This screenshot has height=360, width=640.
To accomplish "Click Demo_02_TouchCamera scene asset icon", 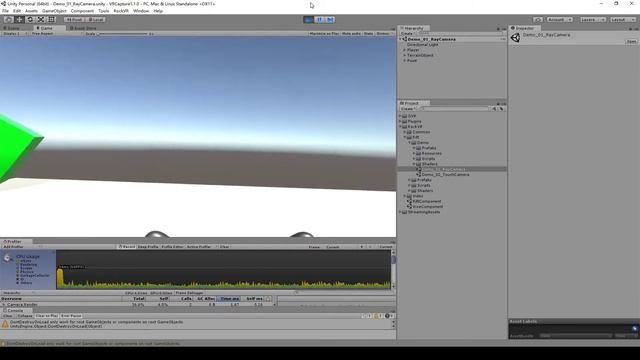I will click(418, 175).
